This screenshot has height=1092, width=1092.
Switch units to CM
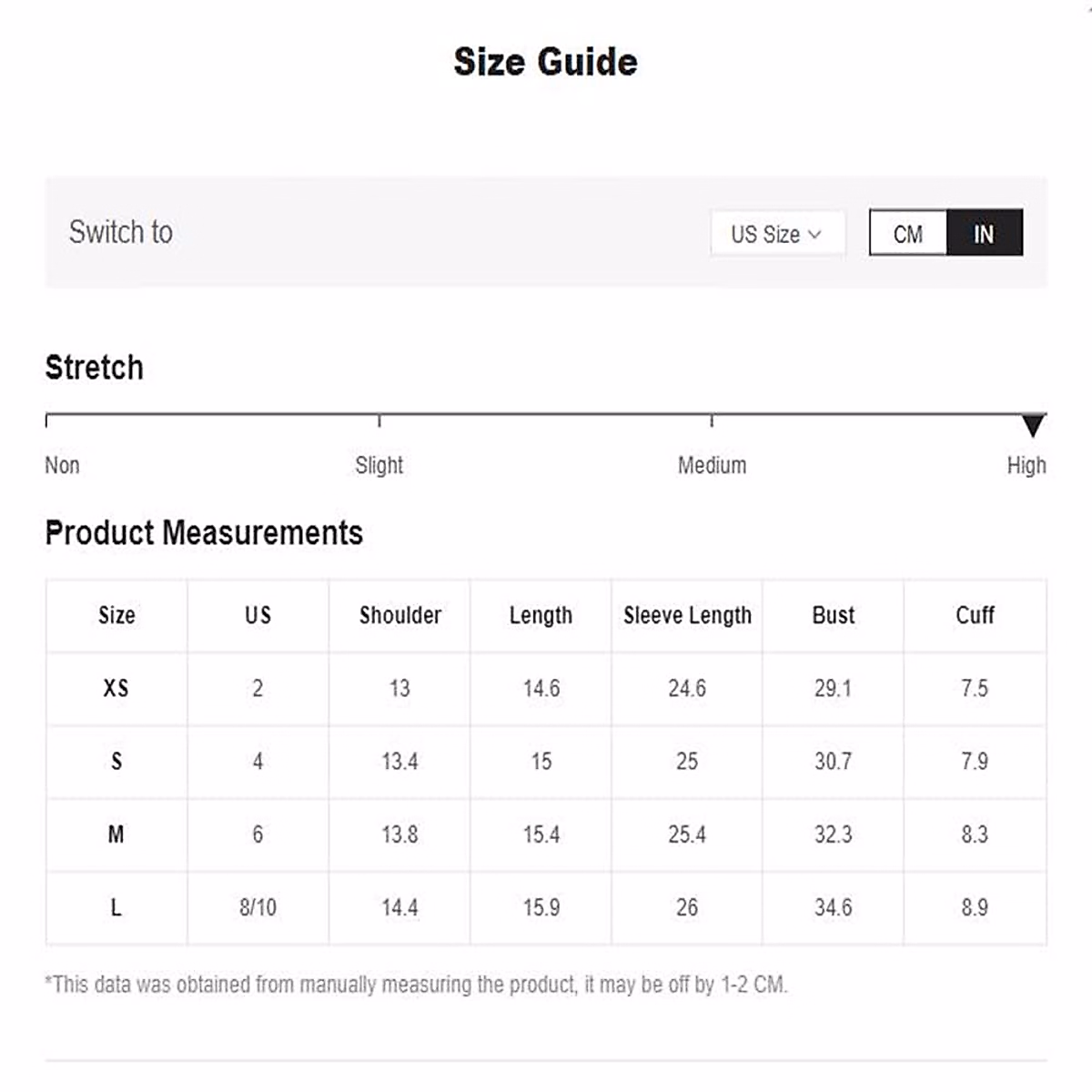[908, 233]
